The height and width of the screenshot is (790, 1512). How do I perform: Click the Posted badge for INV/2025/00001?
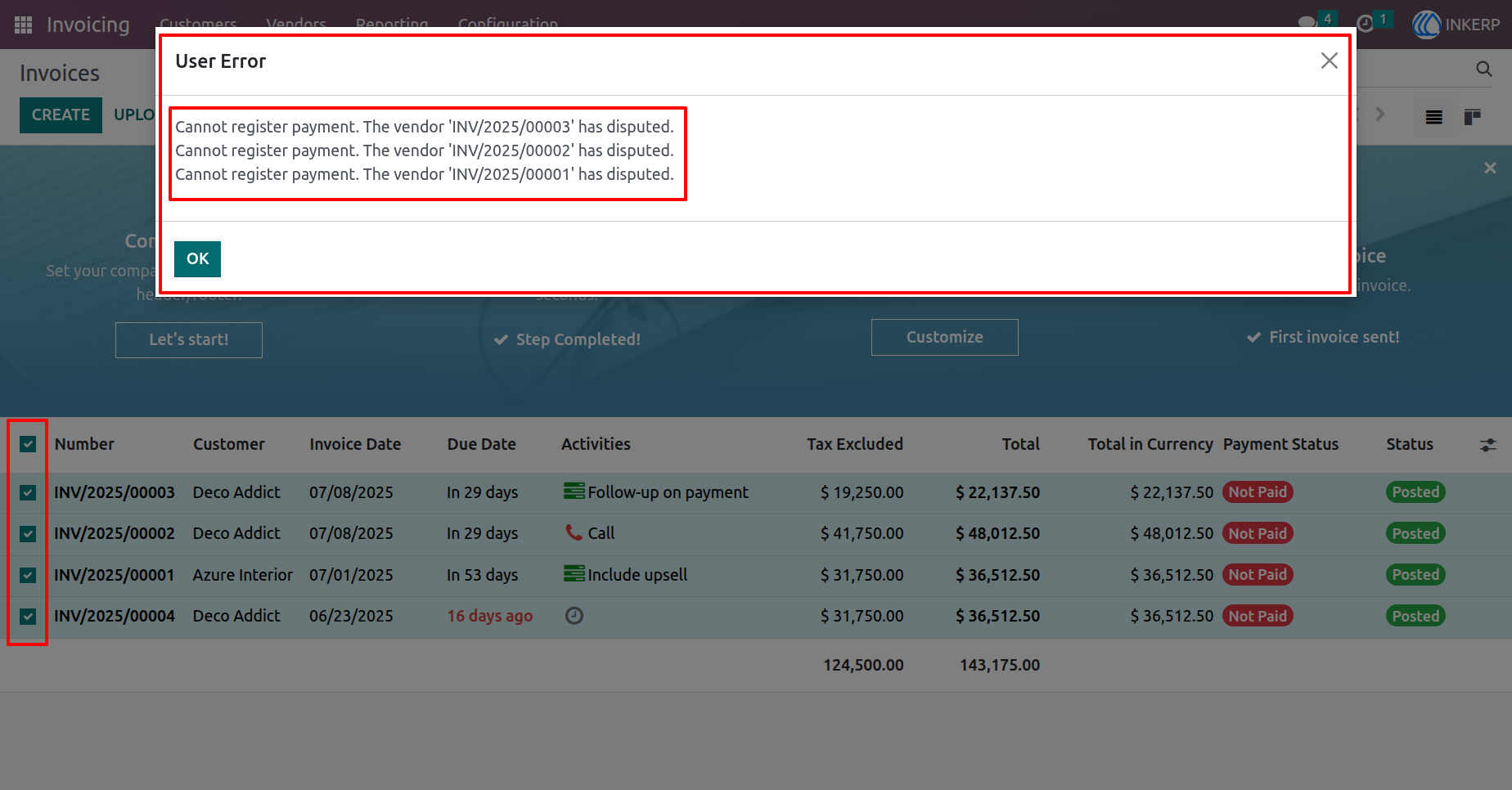point(1415,575)
